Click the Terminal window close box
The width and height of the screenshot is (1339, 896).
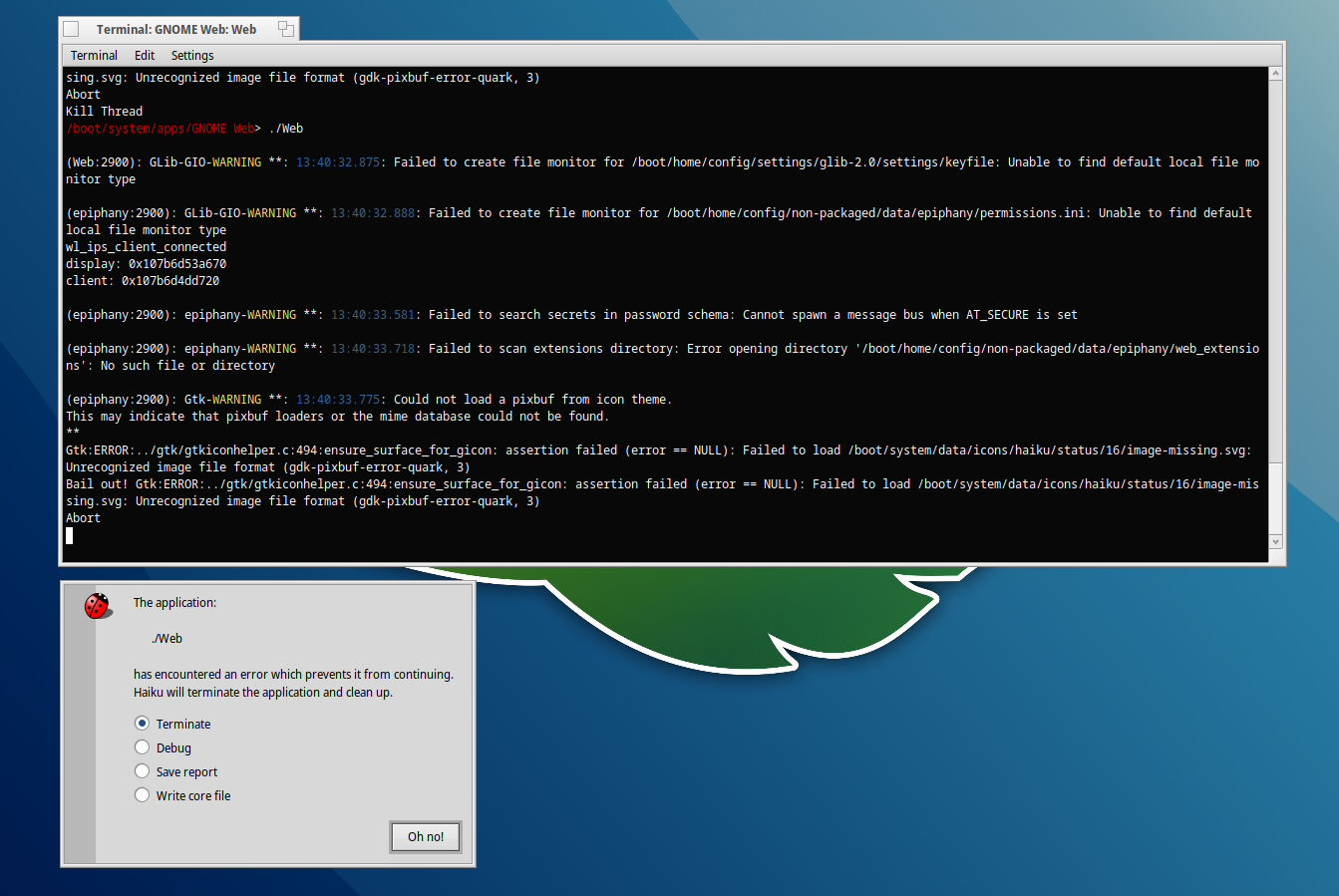coord(71,29)
